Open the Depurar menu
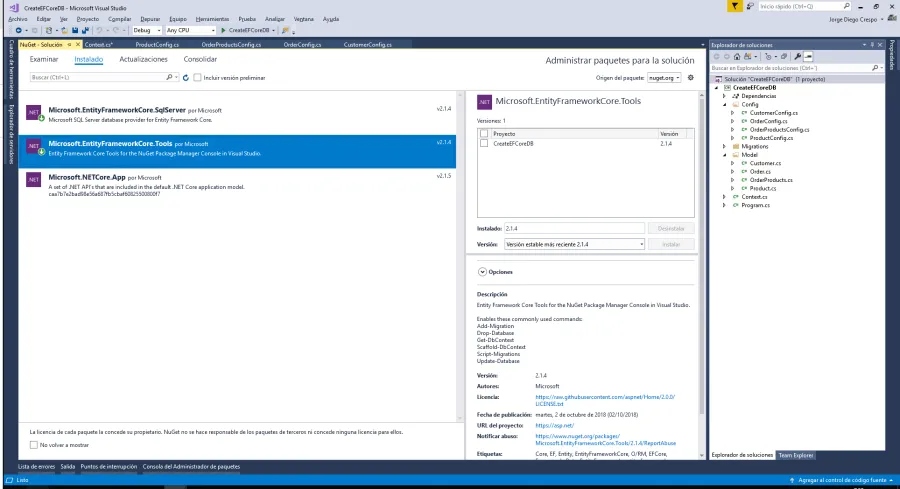Viewport: 900px width, 489px height. tap(150, 19)
